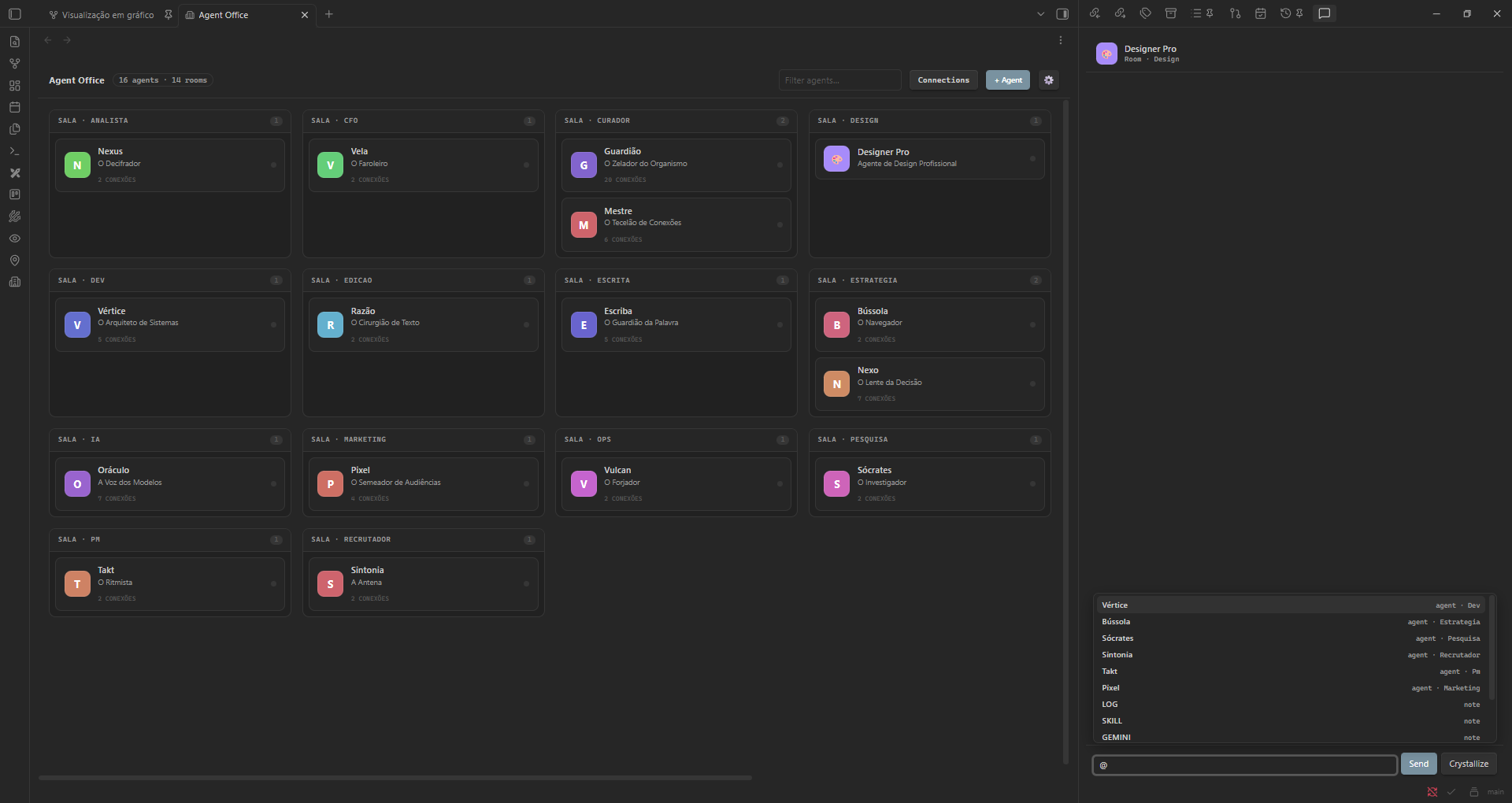Select Vértice in the mention suggestions
The image size is (1512, 803).
(x=1291, y=605)
